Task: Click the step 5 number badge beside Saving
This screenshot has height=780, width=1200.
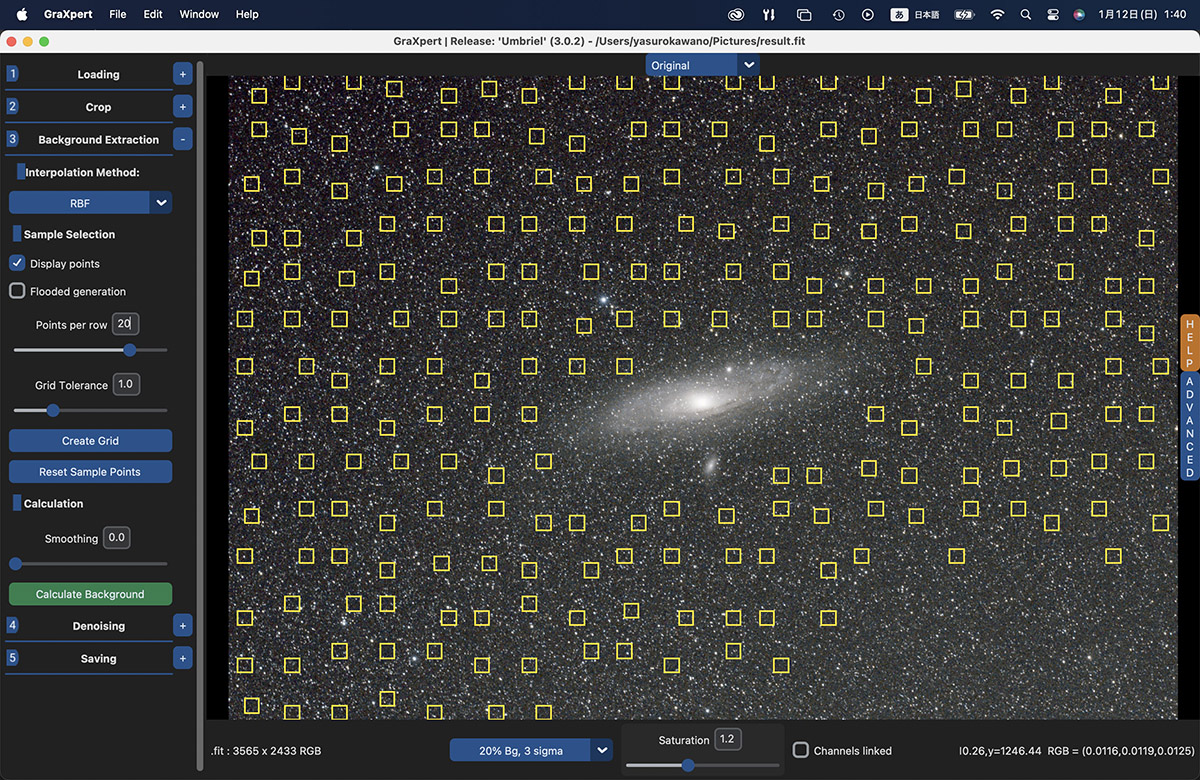Action: pyautogui.click(x=12, y=658)
